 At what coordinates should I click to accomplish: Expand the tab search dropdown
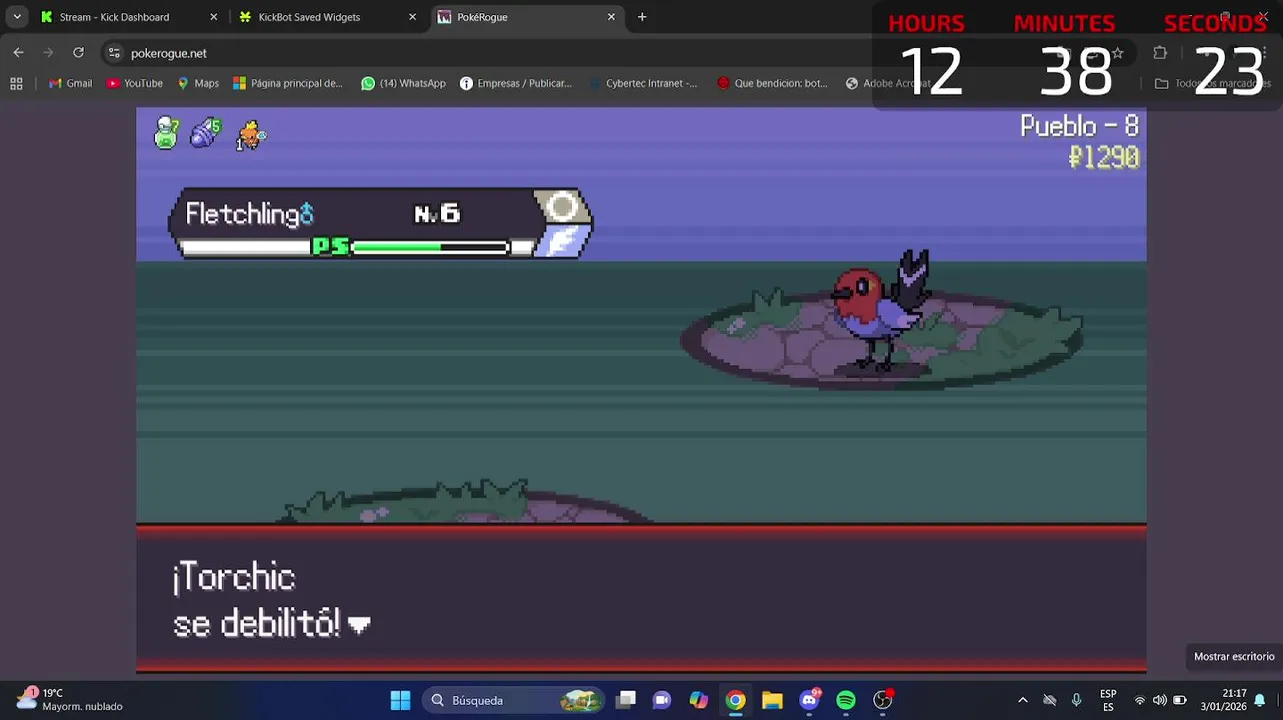(x=17, y=17)
